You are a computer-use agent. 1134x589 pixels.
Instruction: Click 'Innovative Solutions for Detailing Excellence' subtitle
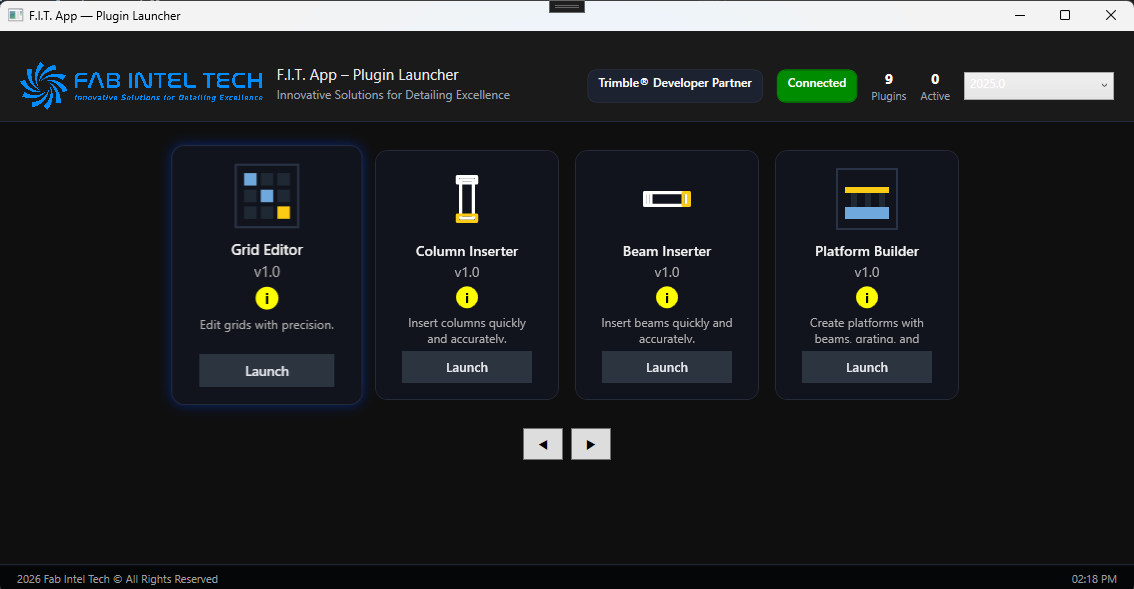tap(393, 95)
